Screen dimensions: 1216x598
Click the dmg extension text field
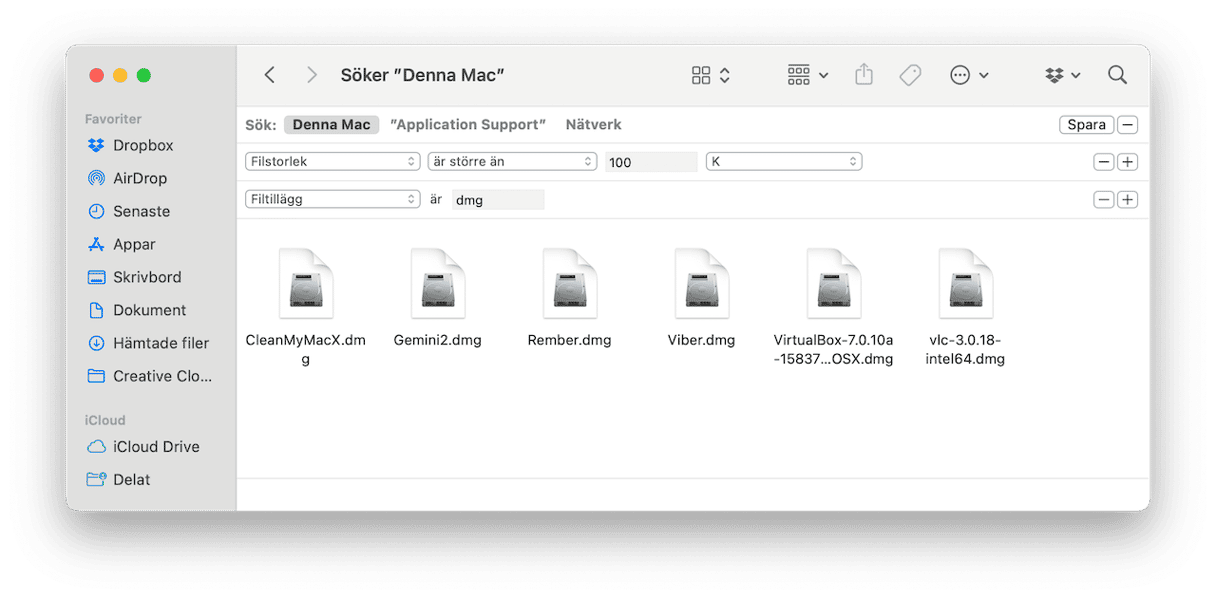[497, 200]
